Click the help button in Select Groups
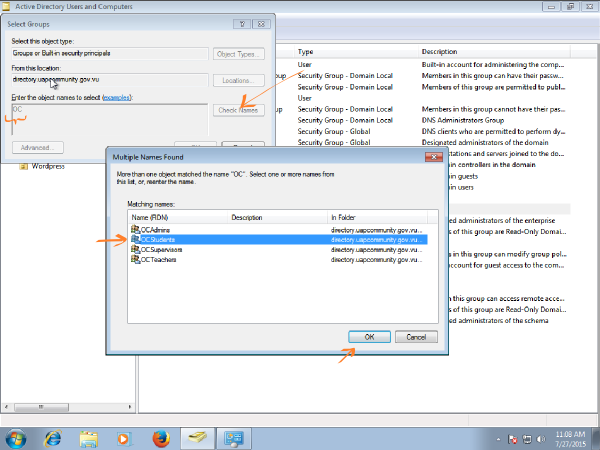The width and height of the screenshot is (600, 450). click(x=242, y=24)
